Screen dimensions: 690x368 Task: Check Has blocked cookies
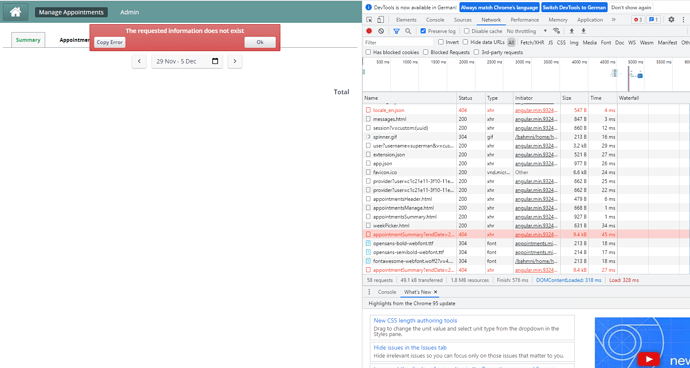click(x=368, y=52)
